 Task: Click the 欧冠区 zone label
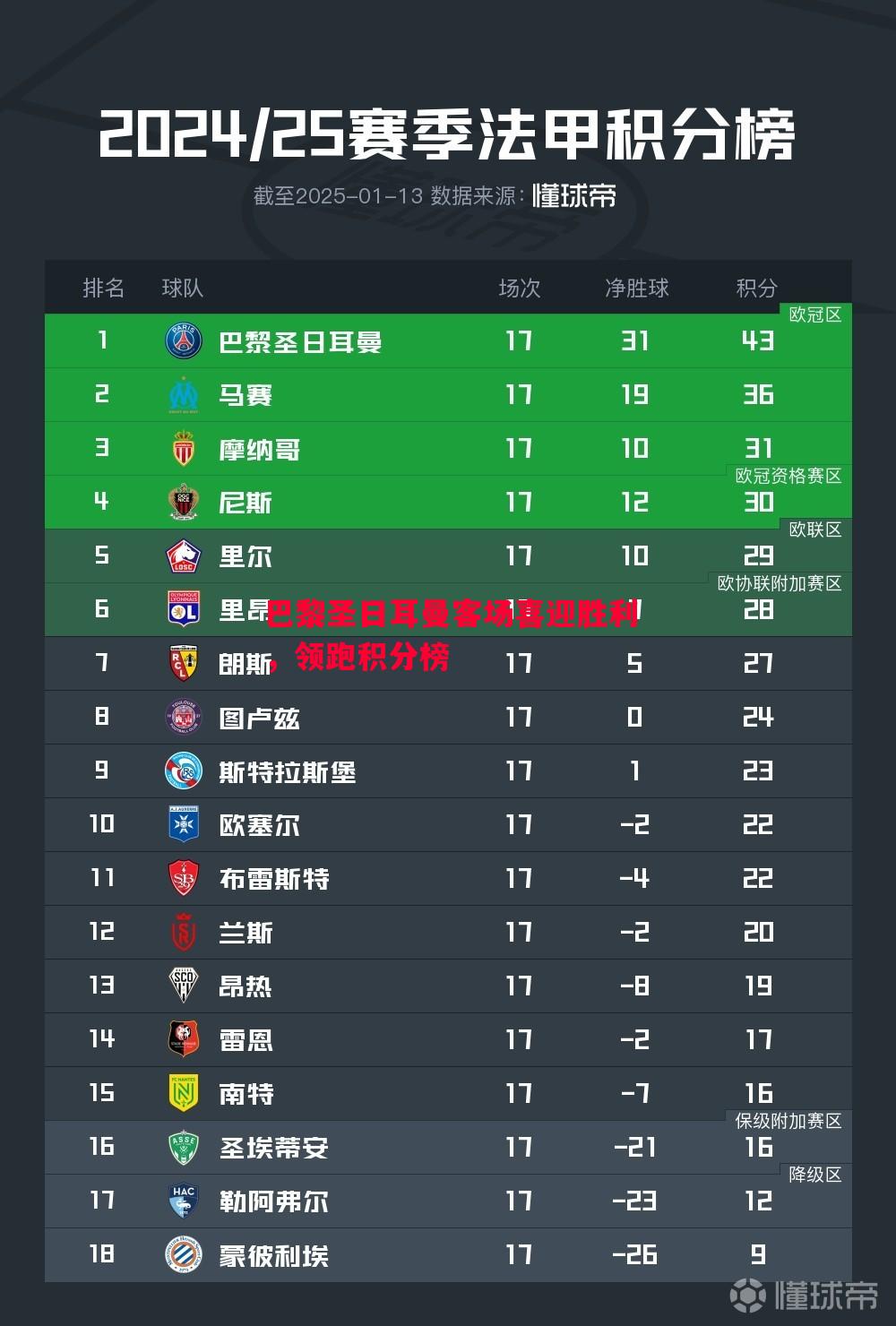[x=814, y=314]
